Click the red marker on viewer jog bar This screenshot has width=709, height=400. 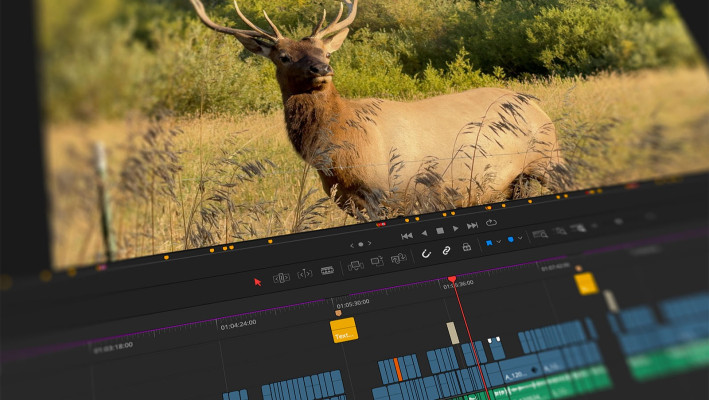(381, 224)
